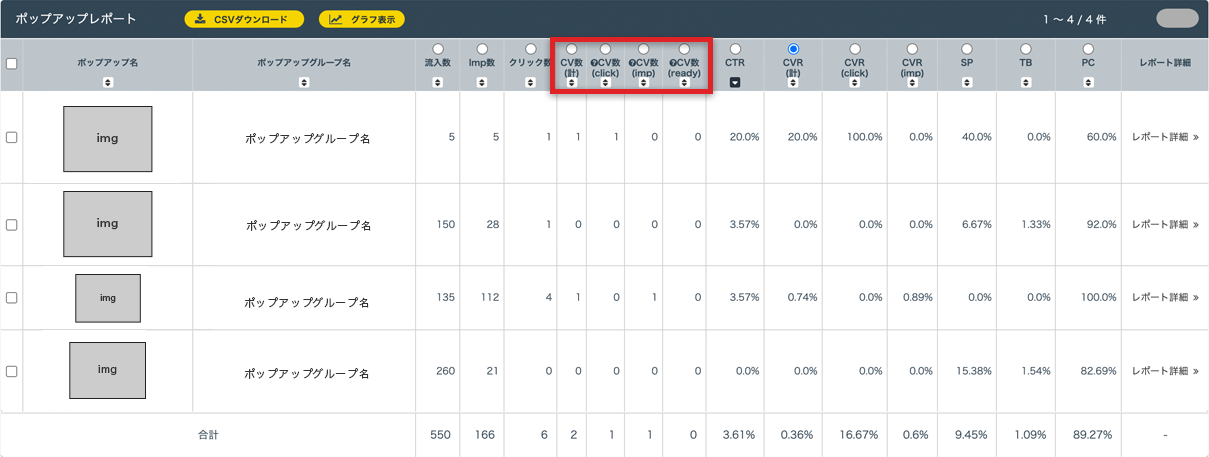The height and width of the screenshot is (457, 1209).
Task: Open レポート詳細 link in first row
Action: tap(1165, 138)
